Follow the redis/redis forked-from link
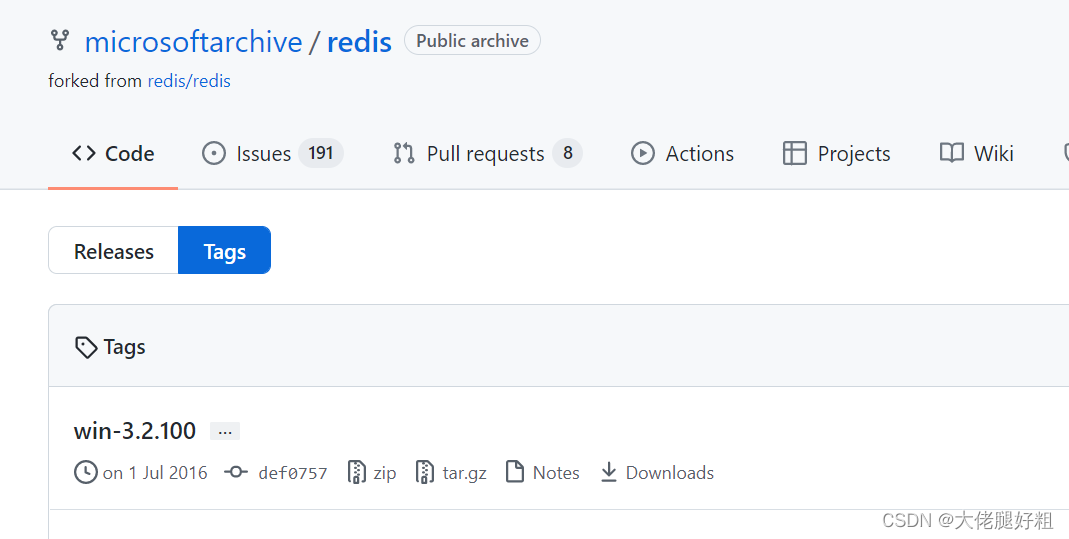 tap(189, 81)
